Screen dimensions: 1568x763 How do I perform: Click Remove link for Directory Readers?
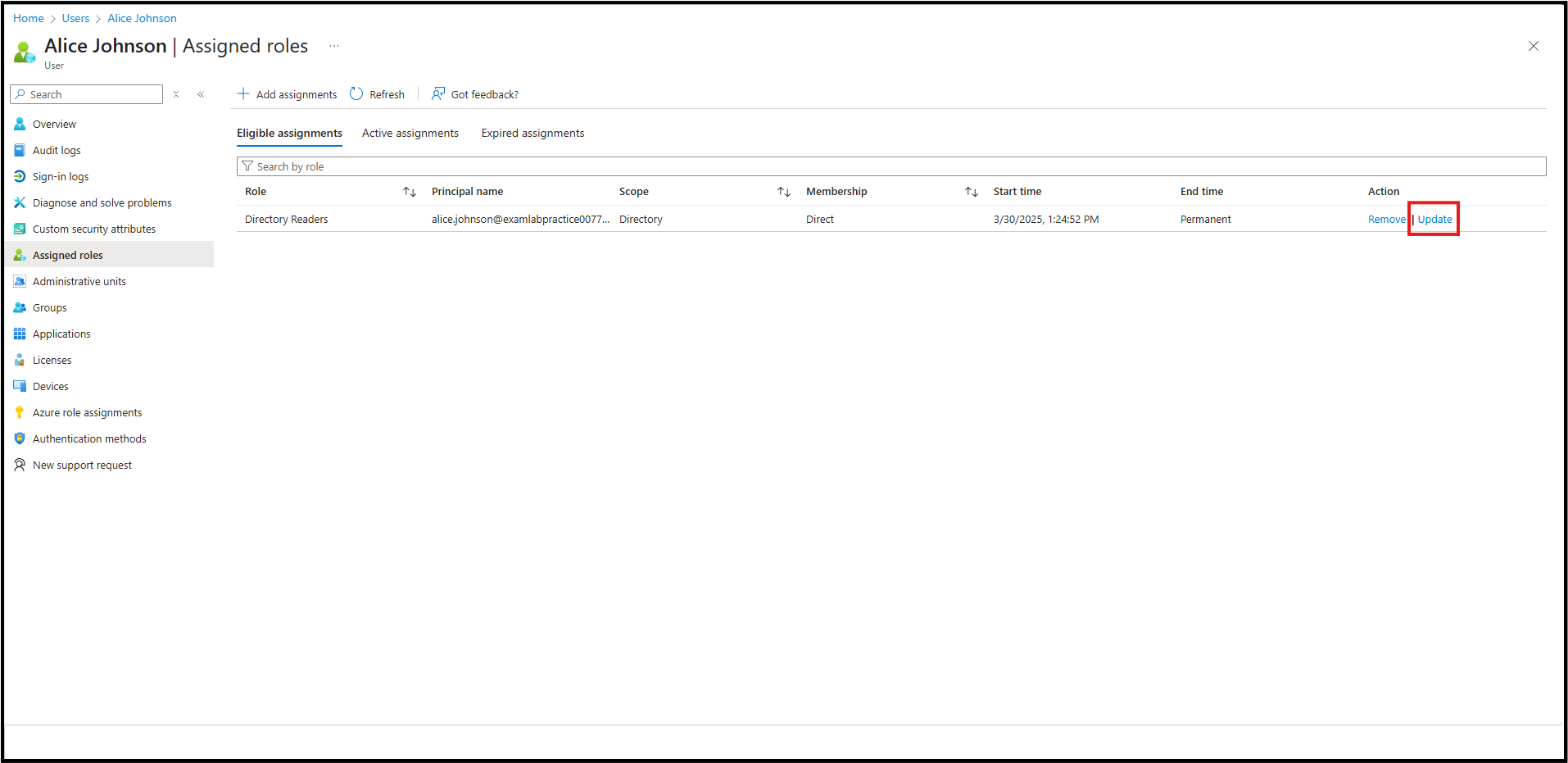pos(1386,220)
